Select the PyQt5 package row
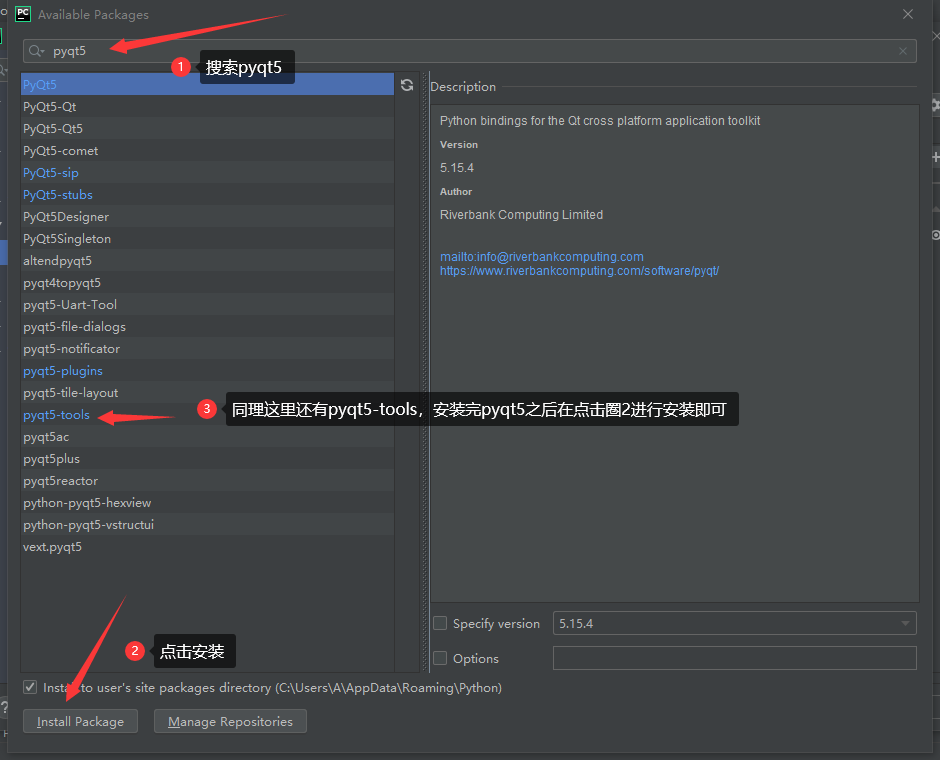This screenshot has height=760, width=940. tap(207, 85)
